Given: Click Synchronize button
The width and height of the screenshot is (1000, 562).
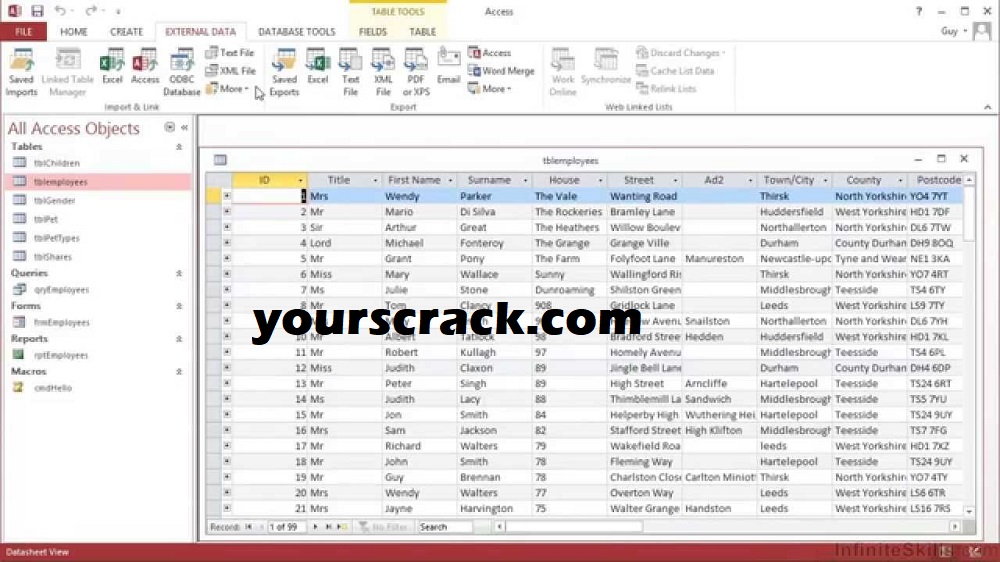Looking at the screenshot, I should pos(606,67).
